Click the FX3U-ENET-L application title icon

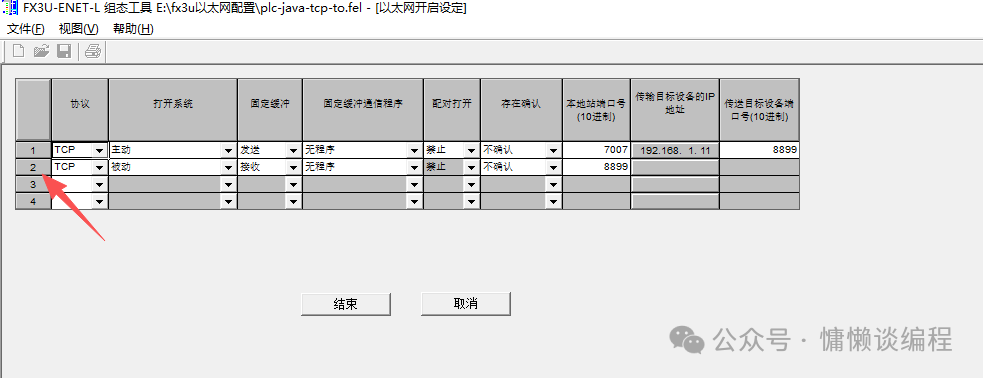[x=11, y=8]
